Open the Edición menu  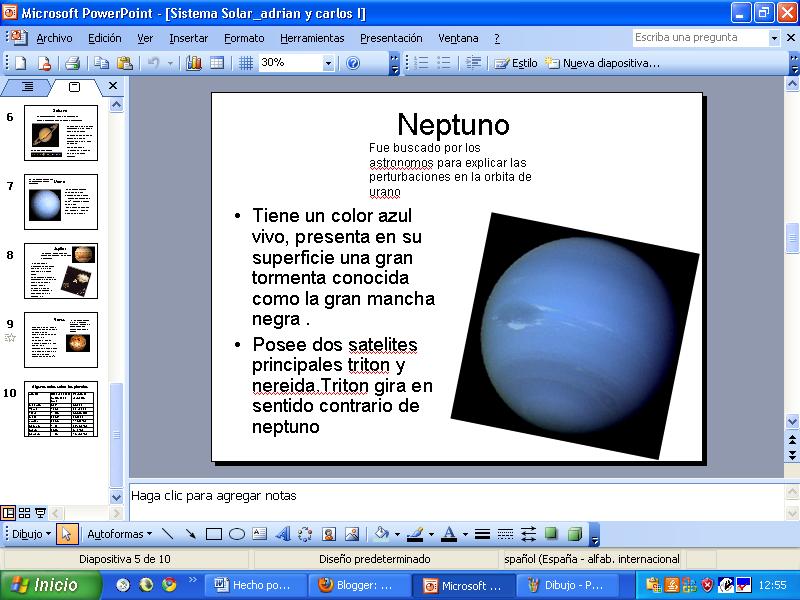pos(105,38)
